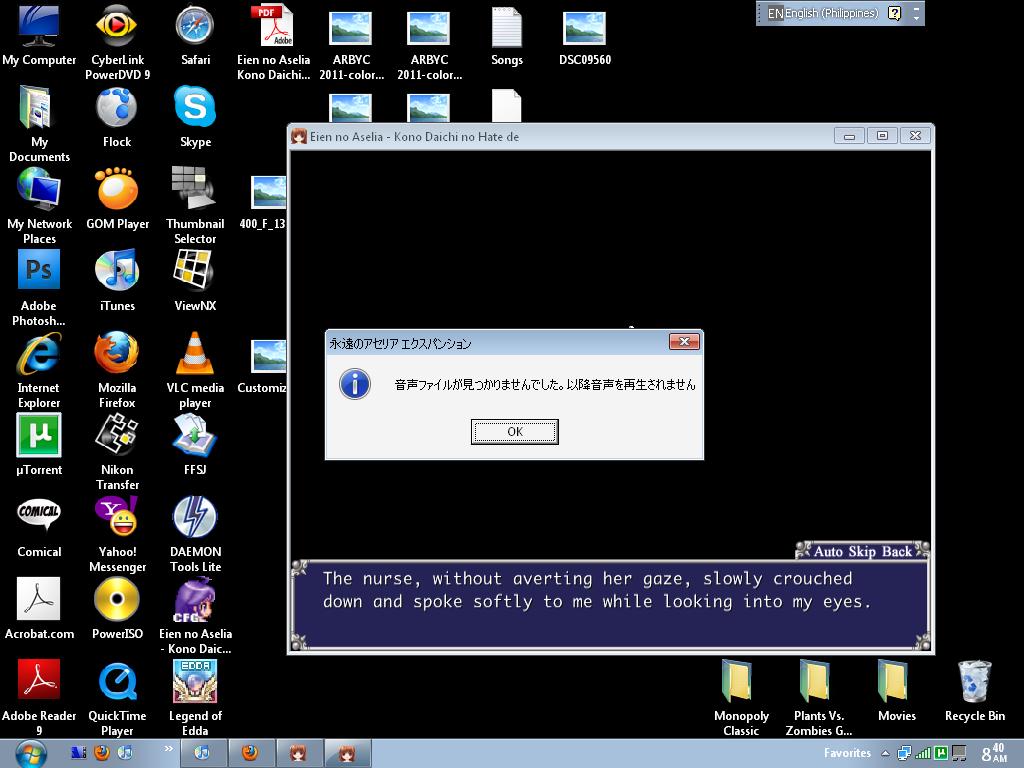
Task: Open the language bar help icon
Action: click(895, 13)
